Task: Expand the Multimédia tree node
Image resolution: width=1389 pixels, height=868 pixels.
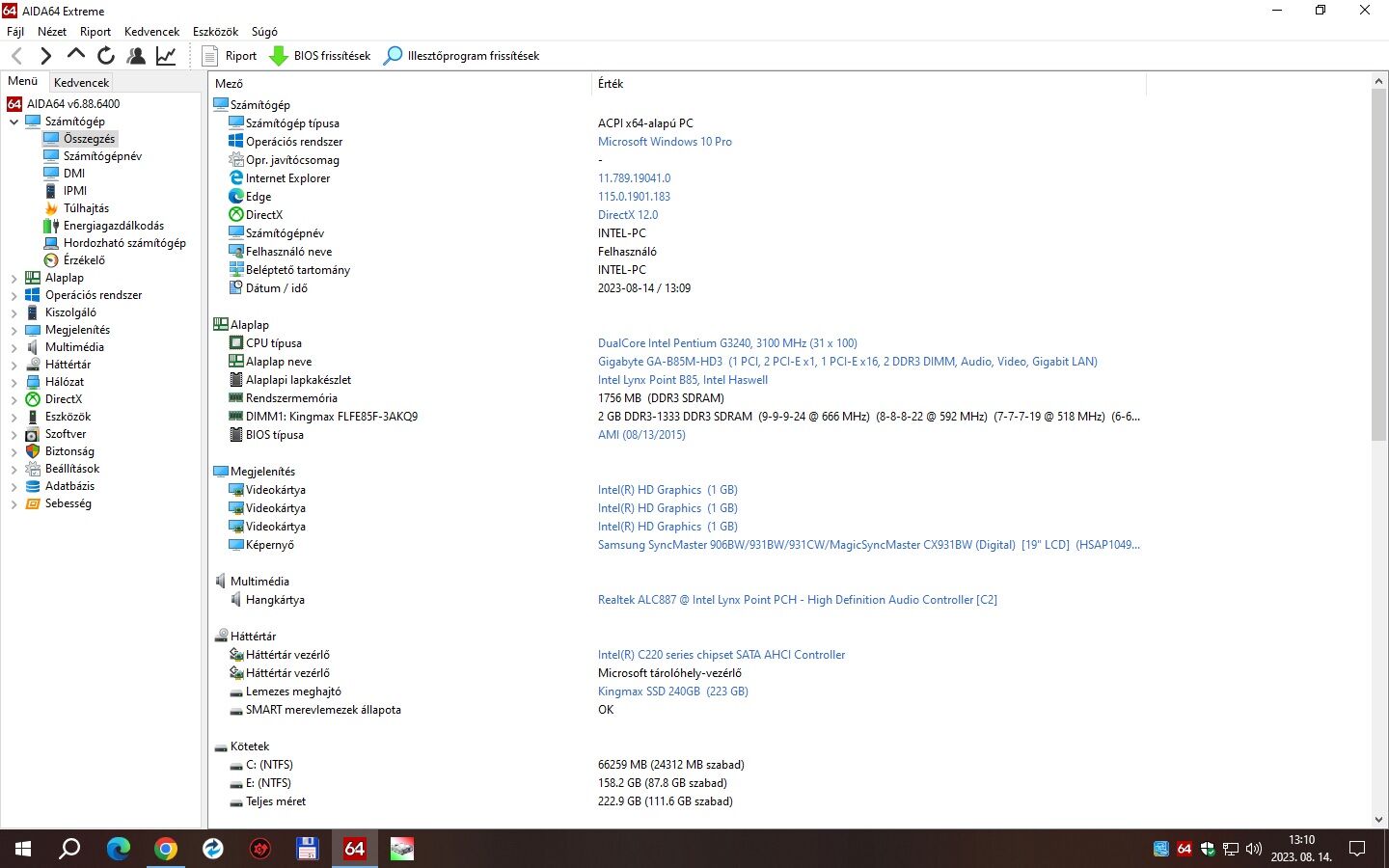Action: click(x=14, y=347)
